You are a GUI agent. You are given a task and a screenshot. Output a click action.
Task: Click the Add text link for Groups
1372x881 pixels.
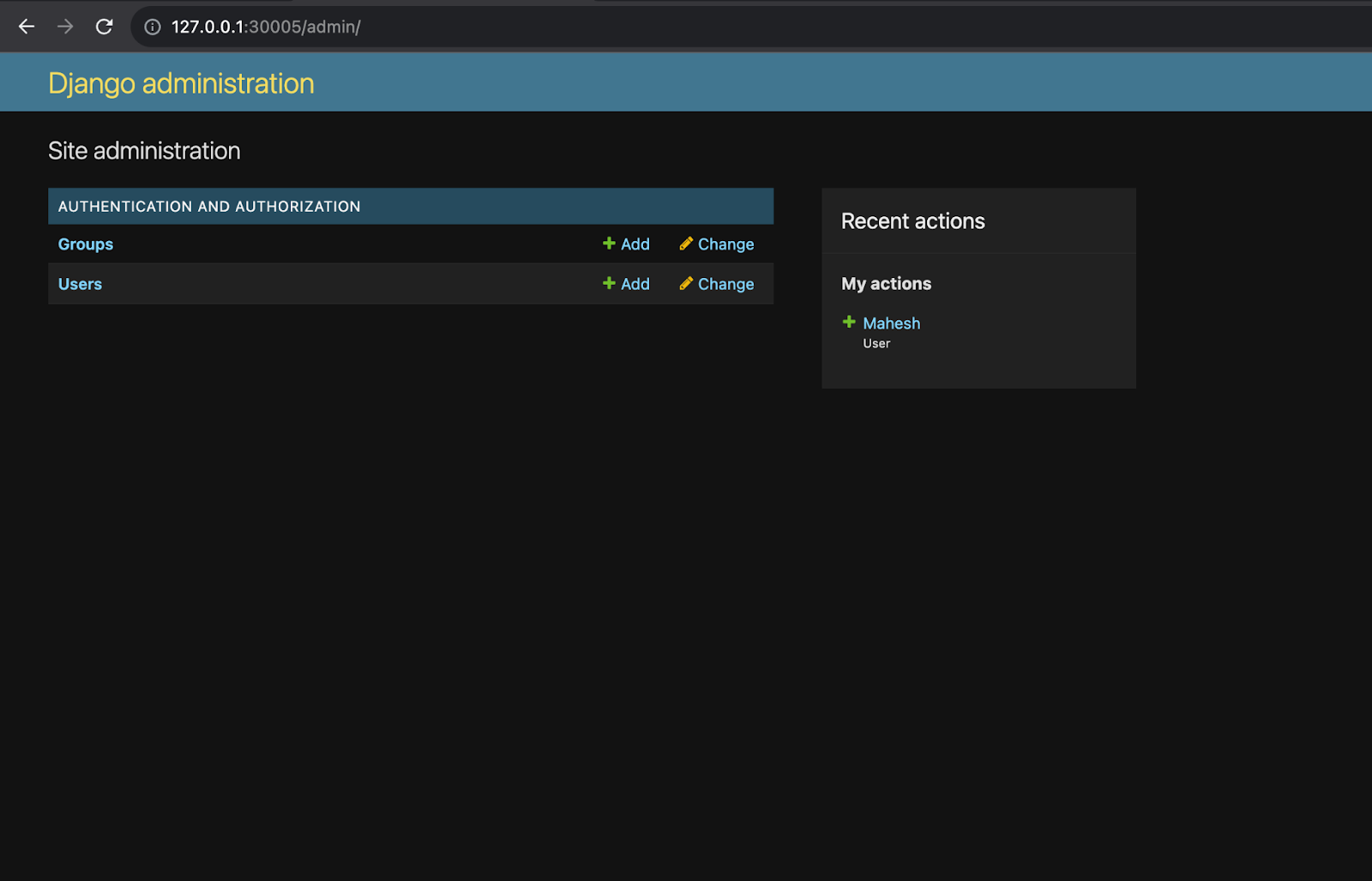(x=635, y=244)
